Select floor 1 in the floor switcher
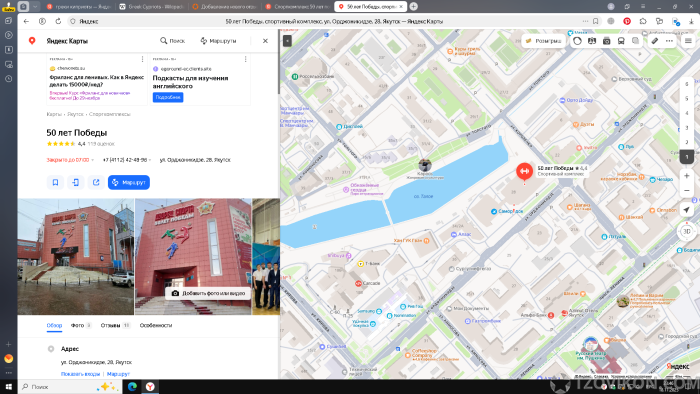Screen dimensions: 700x394 pyautogui.click(x=687, y=157)
